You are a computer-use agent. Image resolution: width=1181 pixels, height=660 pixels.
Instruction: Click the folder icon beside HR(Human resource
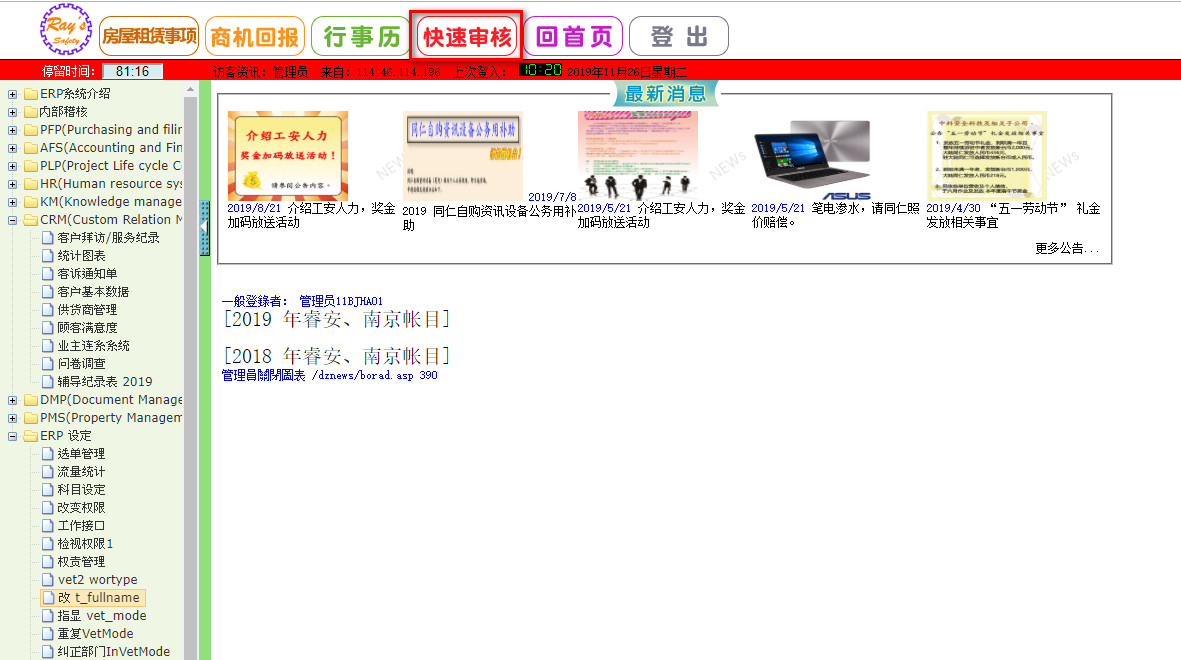click(31, 184)
